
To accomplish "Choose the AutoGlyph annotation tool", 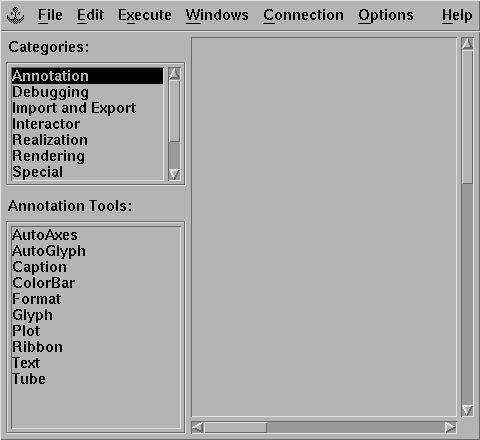I will click(49, 251).
